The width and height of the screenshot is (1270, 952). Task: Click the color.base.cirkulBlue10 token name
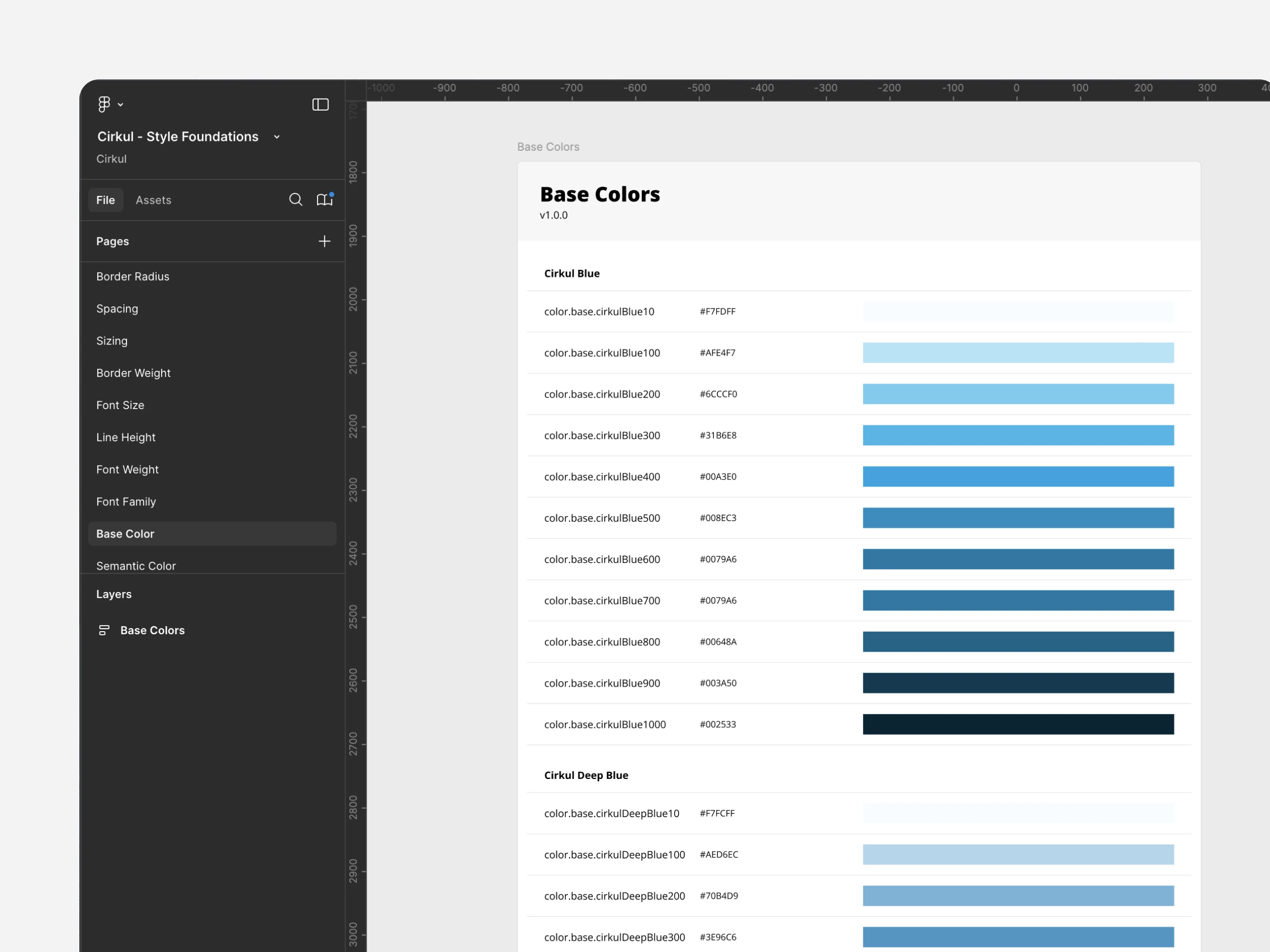click(x=599, y=311)
